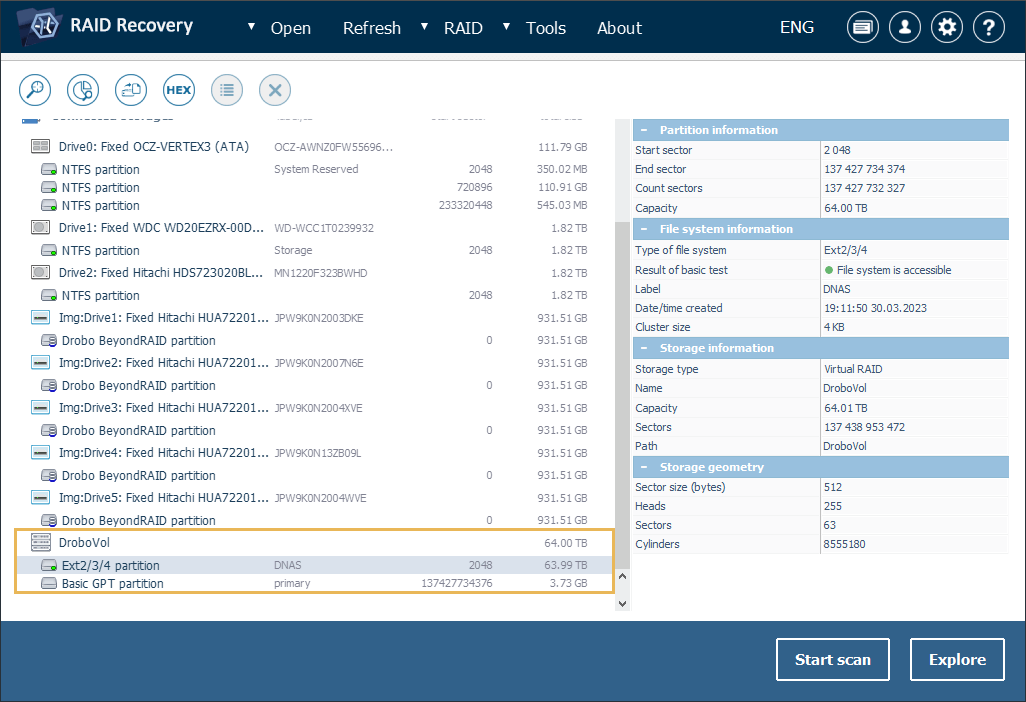Open the scan for lost data magnifier tool

click(35, 90)
